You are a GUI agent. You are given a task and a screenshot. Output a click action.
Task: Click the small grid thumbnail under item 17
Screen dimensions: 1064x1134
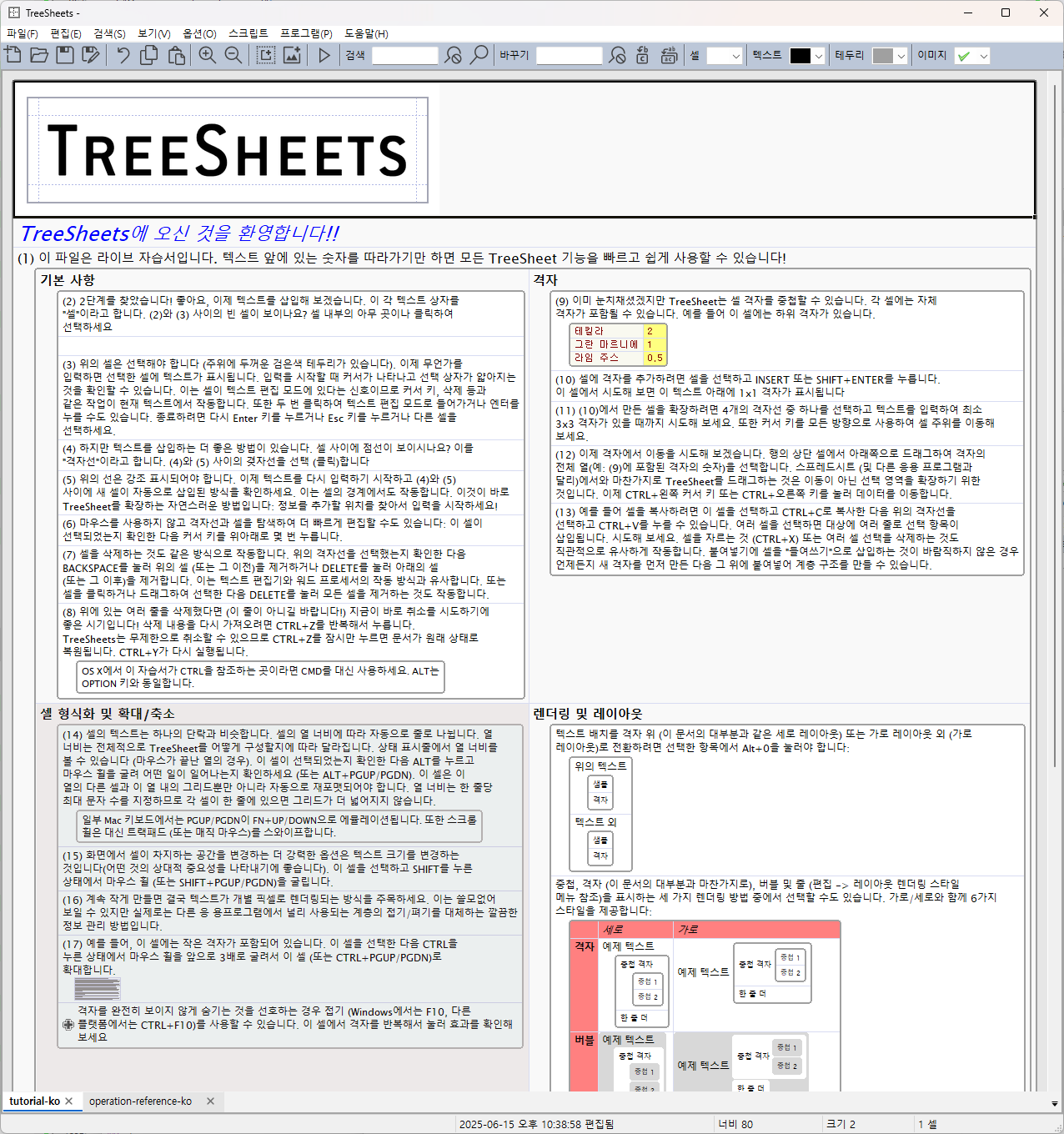coord(98,989)
